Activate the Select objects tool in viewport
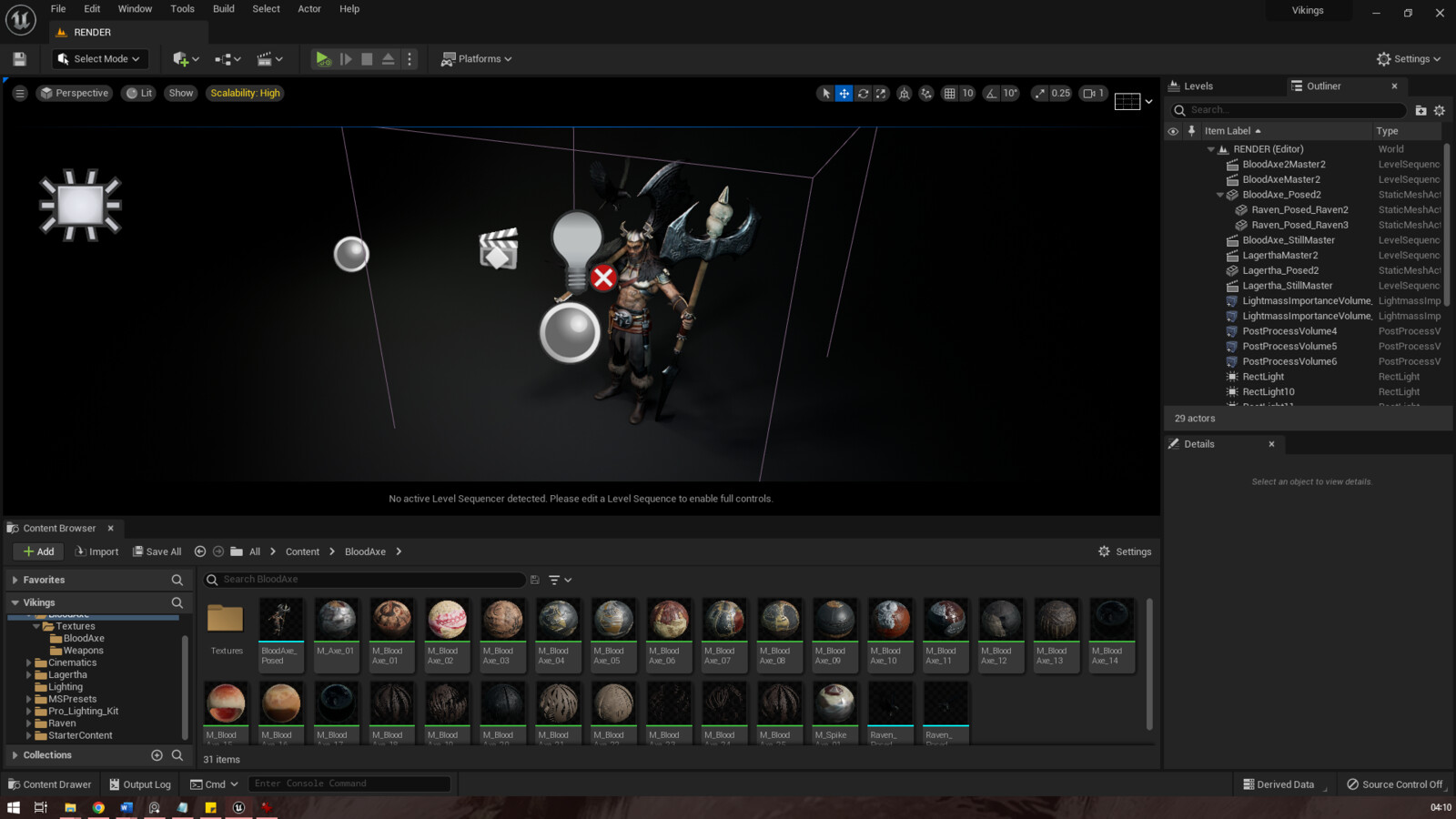Viewport: 1456px width, 819px height. pyautogui.click(x=825, y=93)
